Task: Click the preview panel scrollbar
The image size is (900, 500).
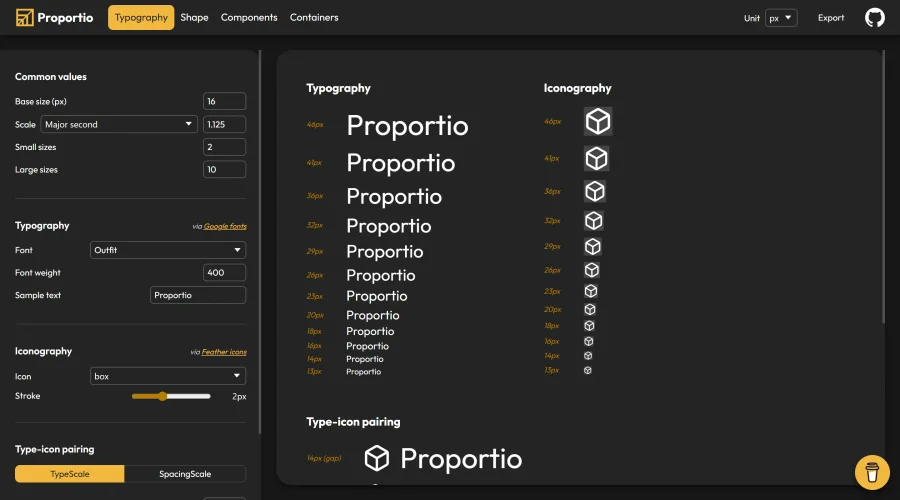Action: point(884,187)
